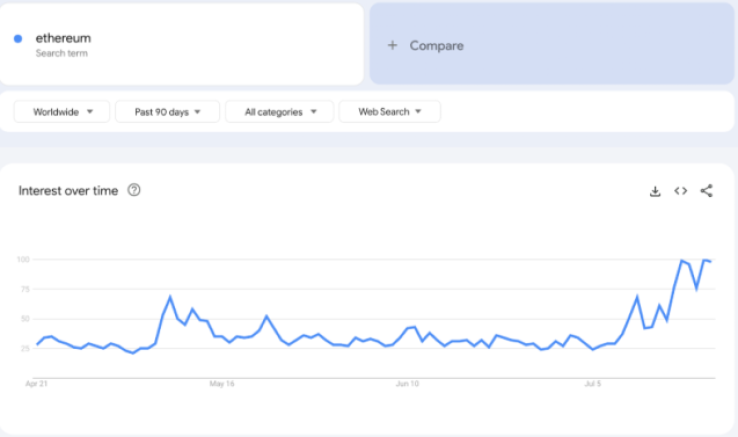Click the blue dot beside ethereum

pyautogui.click(x=18, y=39)
